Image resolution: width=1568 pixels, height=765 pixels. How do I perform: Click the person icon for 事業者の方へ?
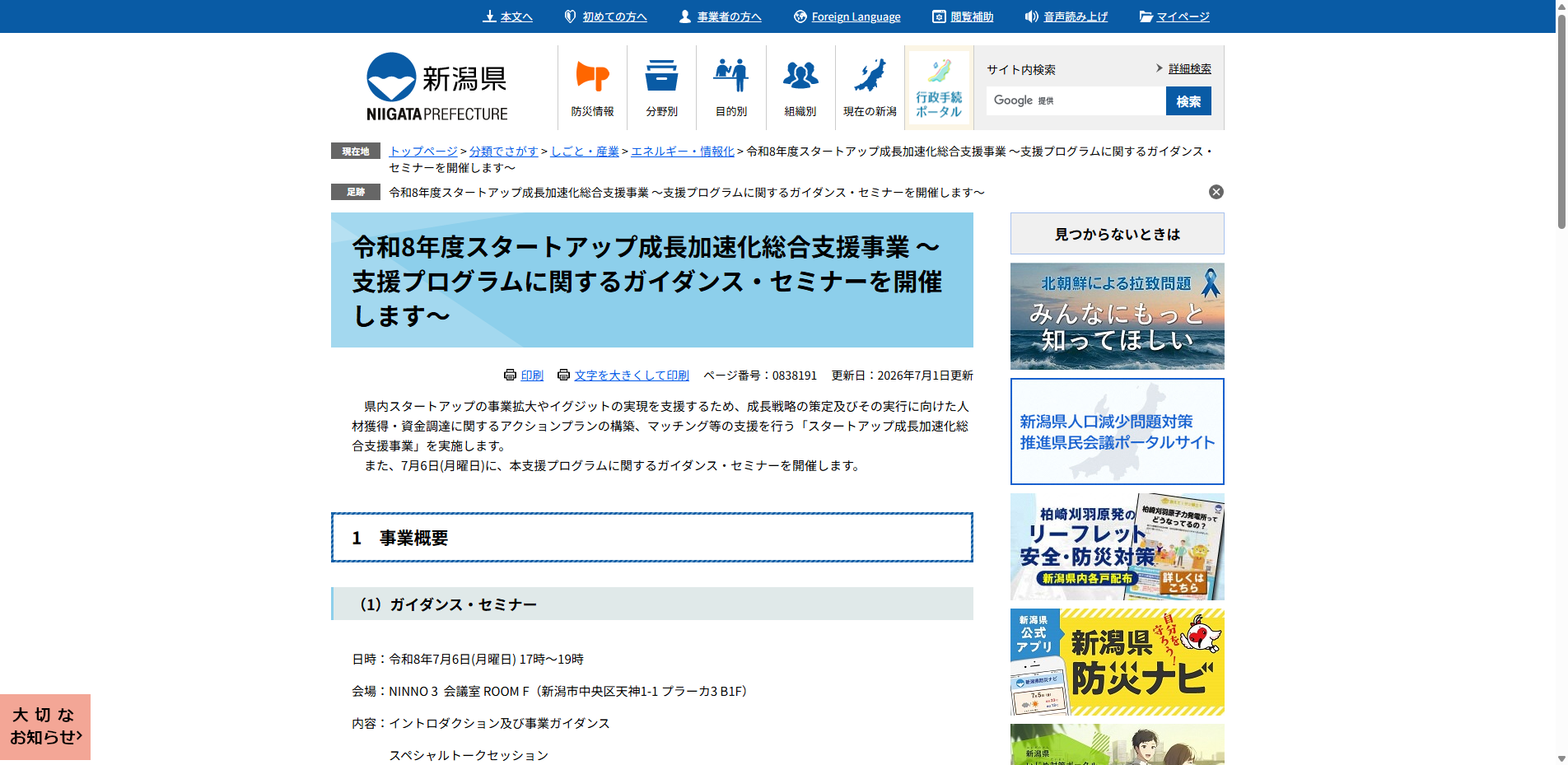[x=684, y=16]
